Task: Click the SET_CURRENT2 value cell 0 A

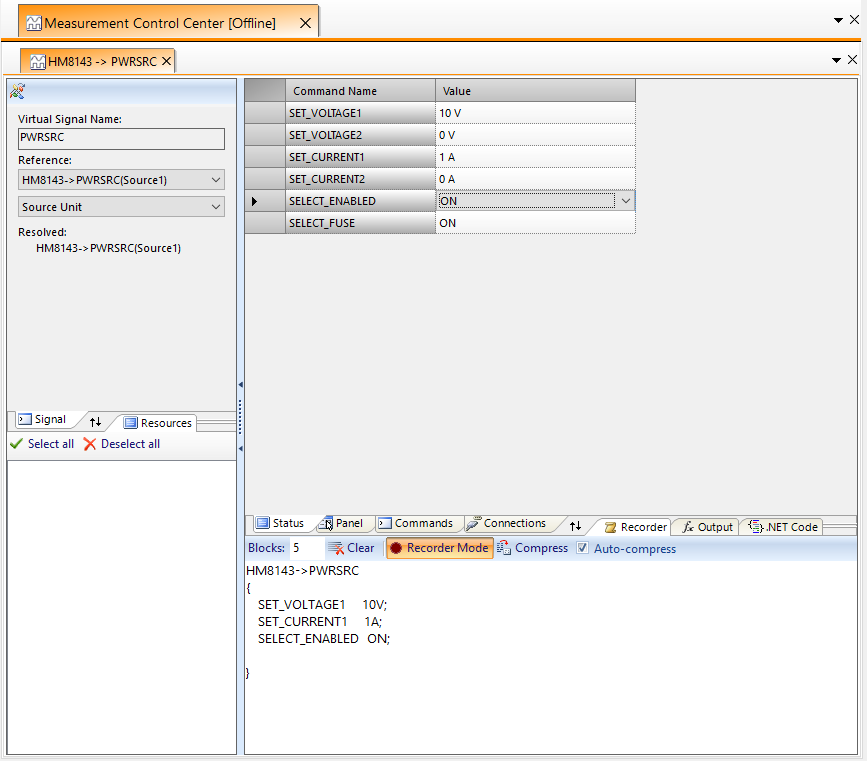Action: point(535,179)
